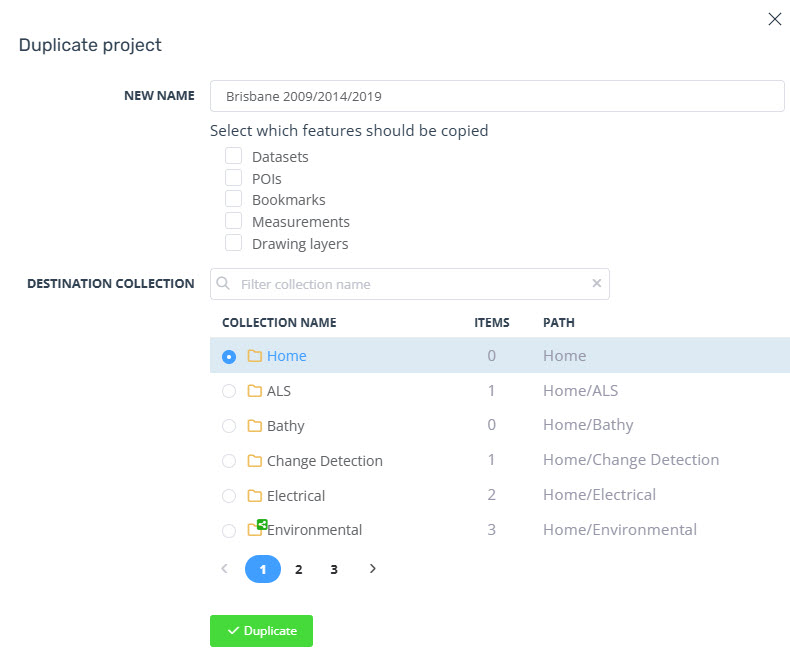790x665 pixels.
Task: Click the Bathy collection name
Action: coord(286,426)
